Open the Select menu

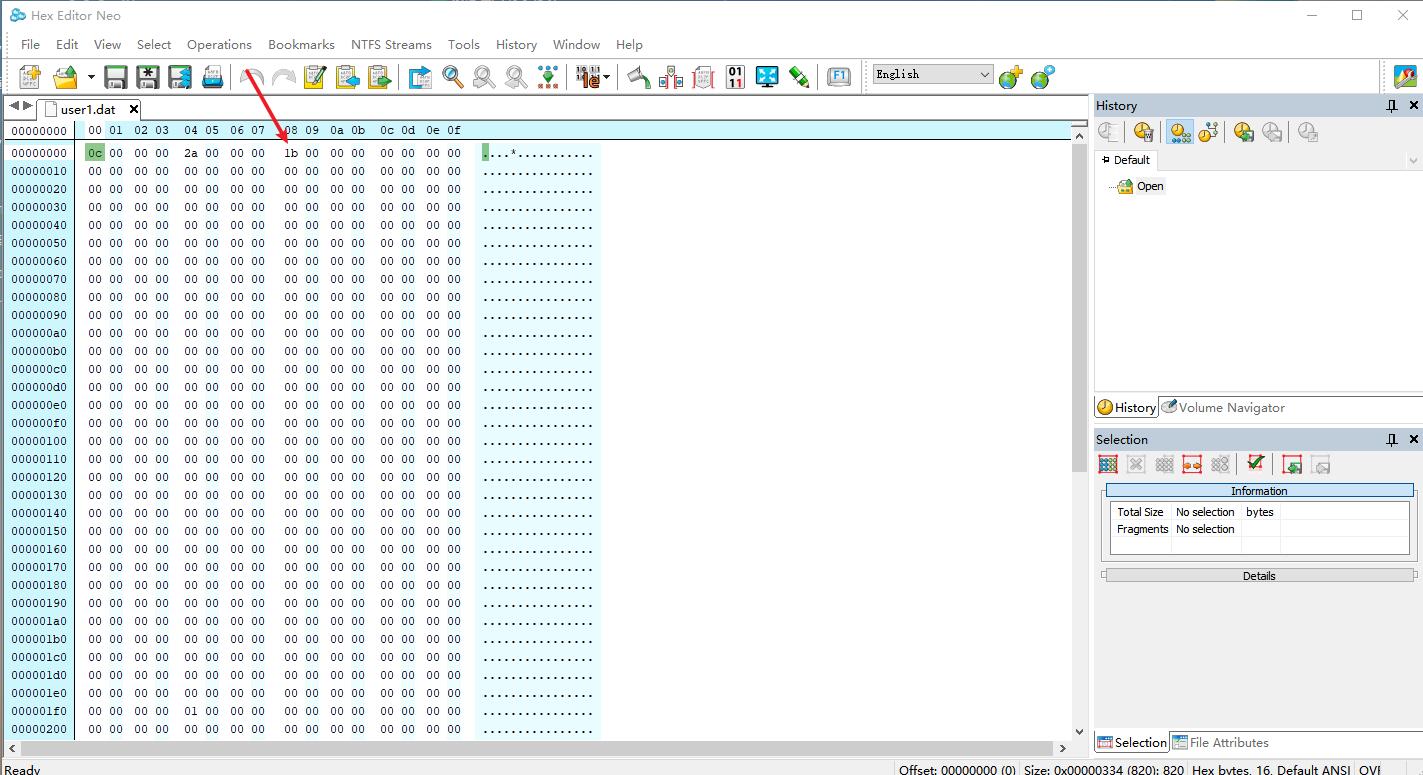[x=154, y=44]
